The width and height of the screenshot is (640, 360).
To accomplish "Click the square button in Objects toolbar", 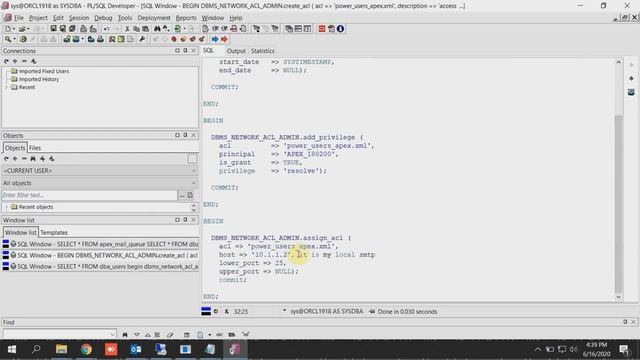I will [192, 159].
